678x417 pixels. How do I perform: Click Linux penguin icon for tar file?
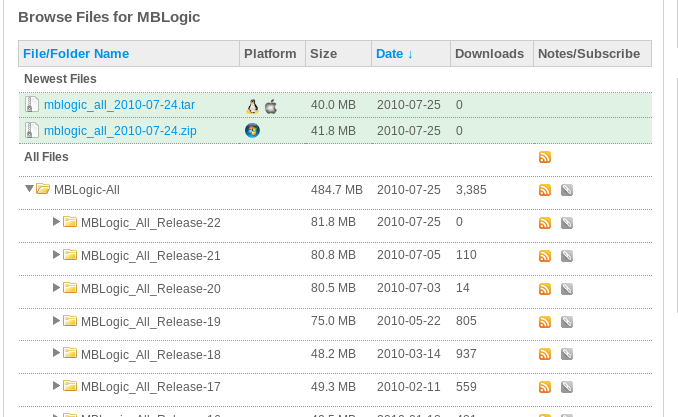click(252, 105)
